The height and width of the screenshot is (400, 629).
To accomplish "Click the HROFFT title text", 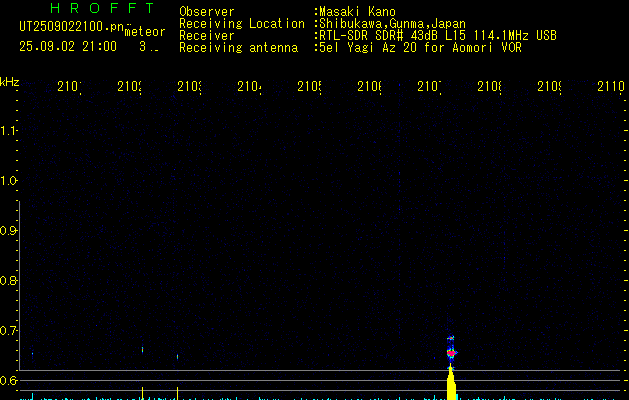I will 103,8.
